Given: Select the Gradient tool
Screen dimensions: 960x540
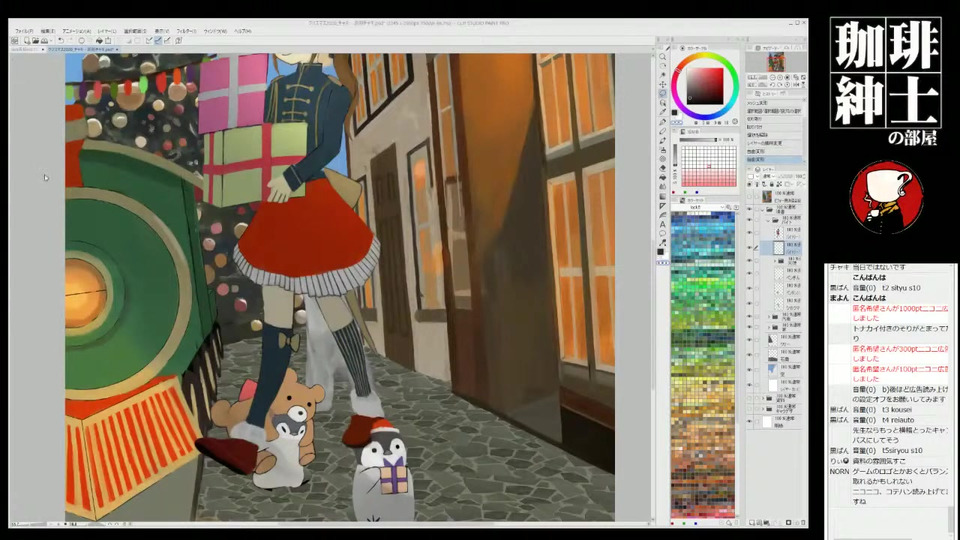Looking at the screenshot, I should [662, 197].
